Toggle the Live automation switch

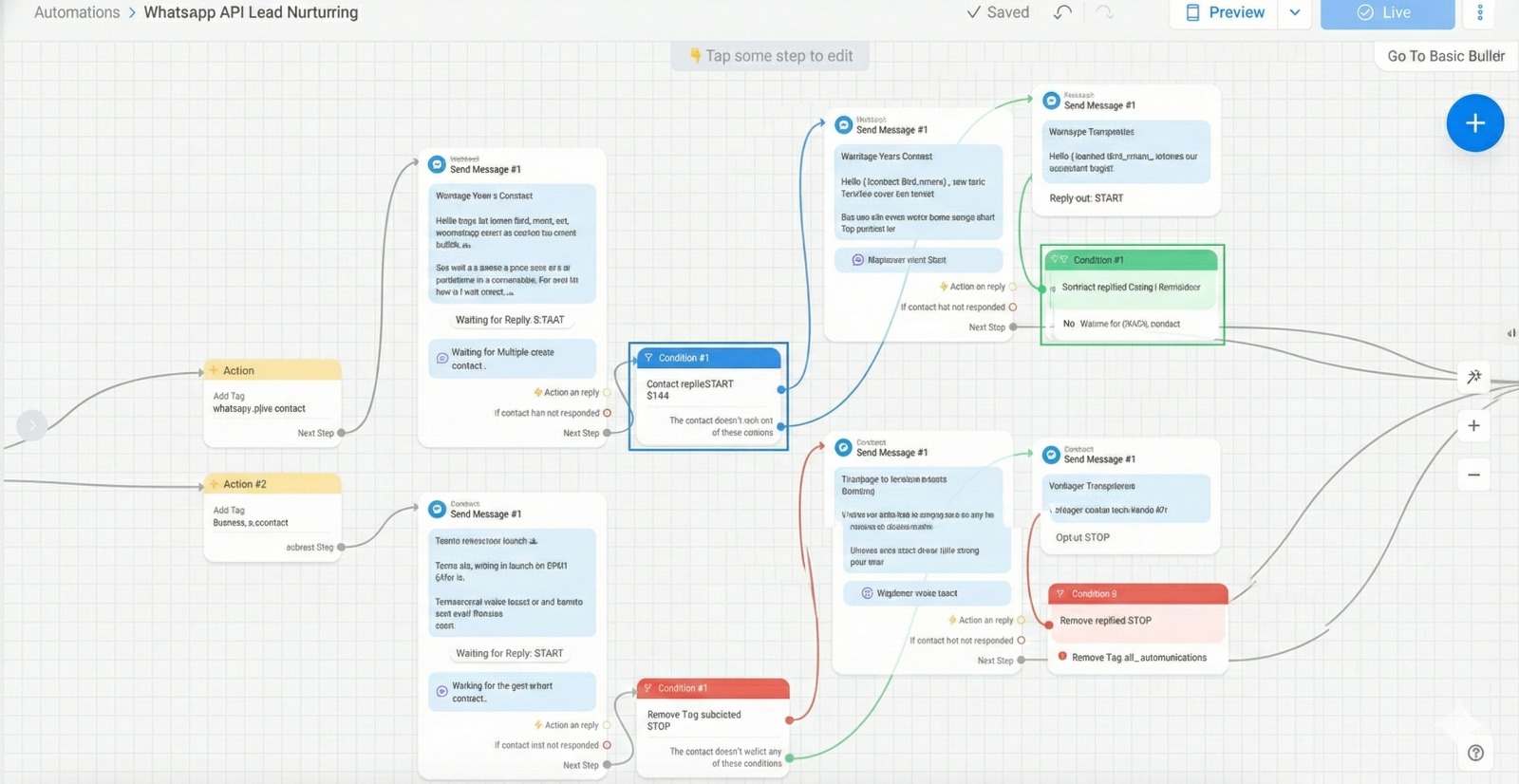pyautogui.click(x=1386, y=12)
